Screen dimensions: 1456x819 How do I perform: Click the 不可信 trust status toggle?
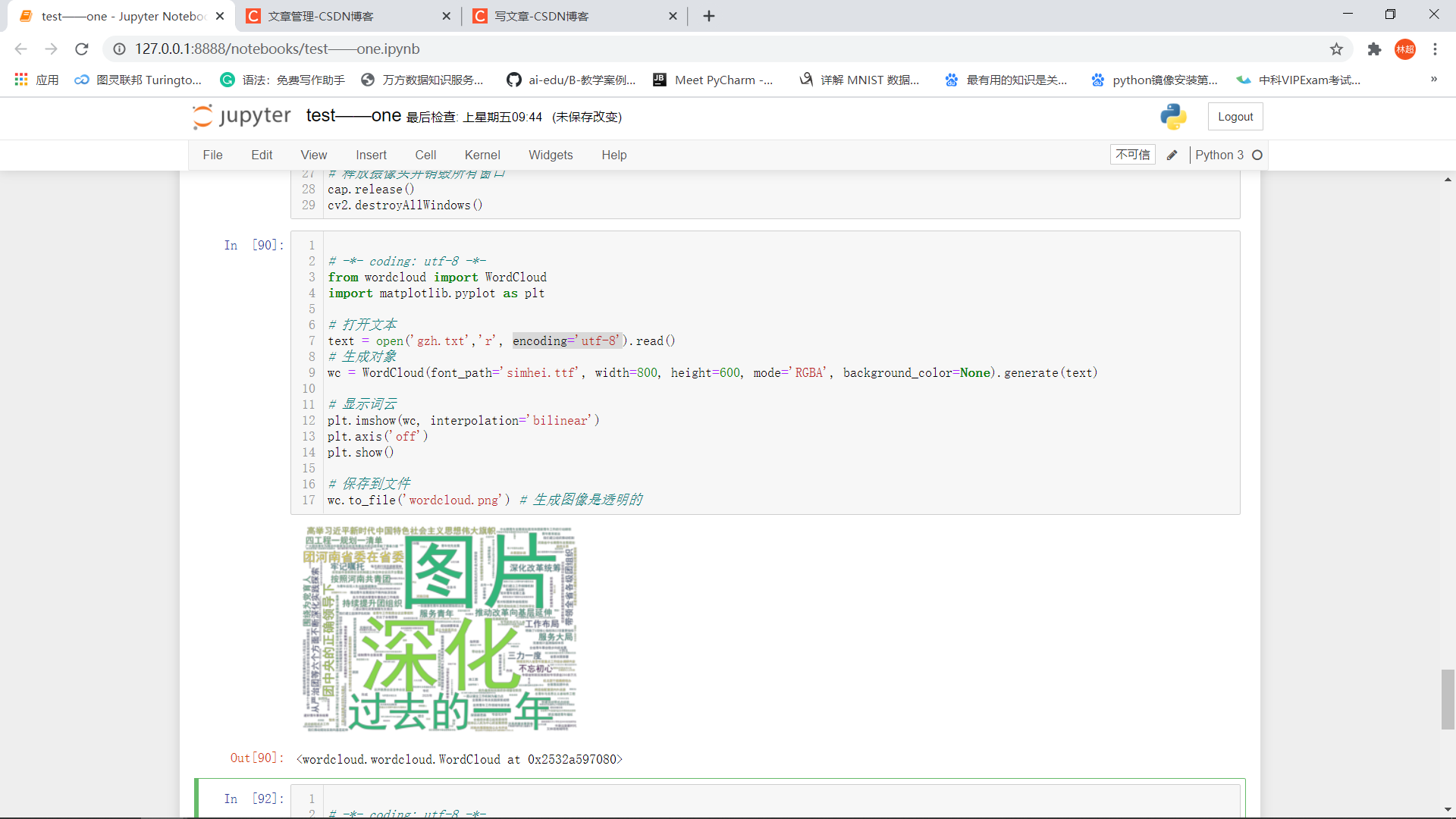[1132, 154]
